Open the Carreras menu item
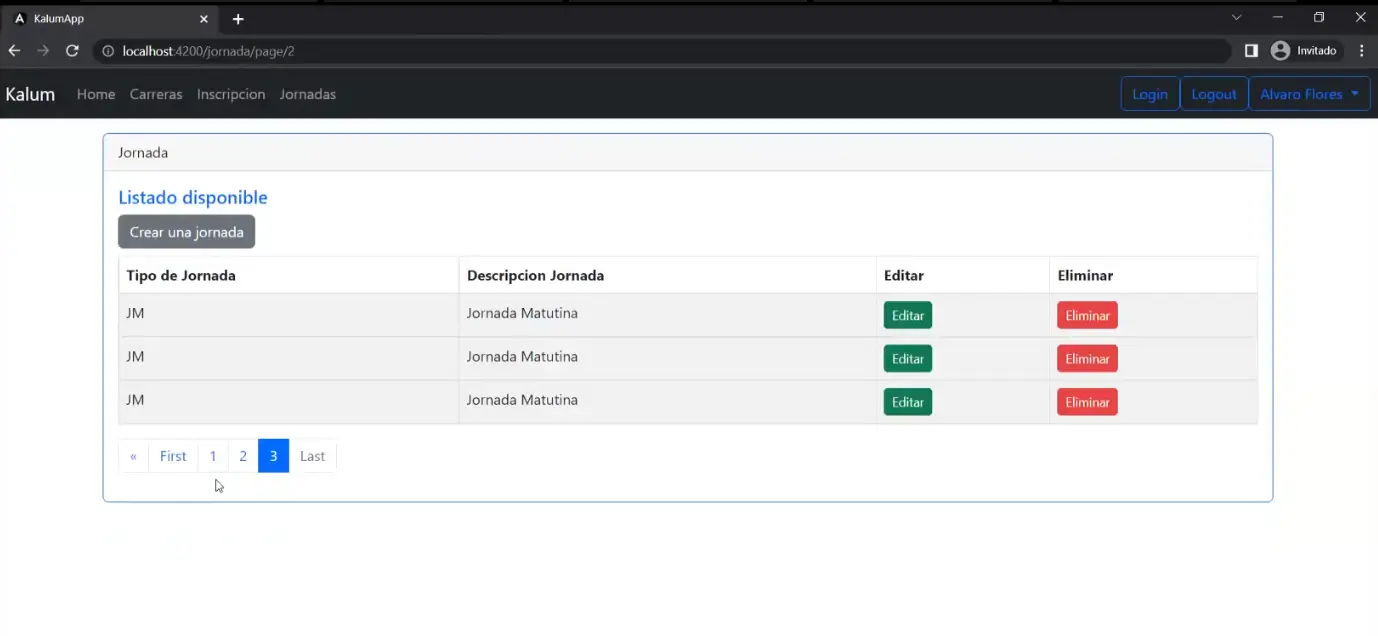Viewport: 1378px width, 636px height. (x=156, y=94)
